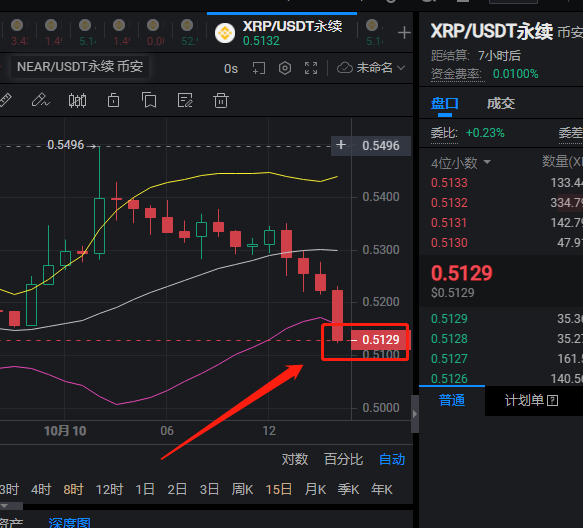Toggle 百分比 percentage scale
This screenshot has width=583, height=528.
tap(343, 460)
